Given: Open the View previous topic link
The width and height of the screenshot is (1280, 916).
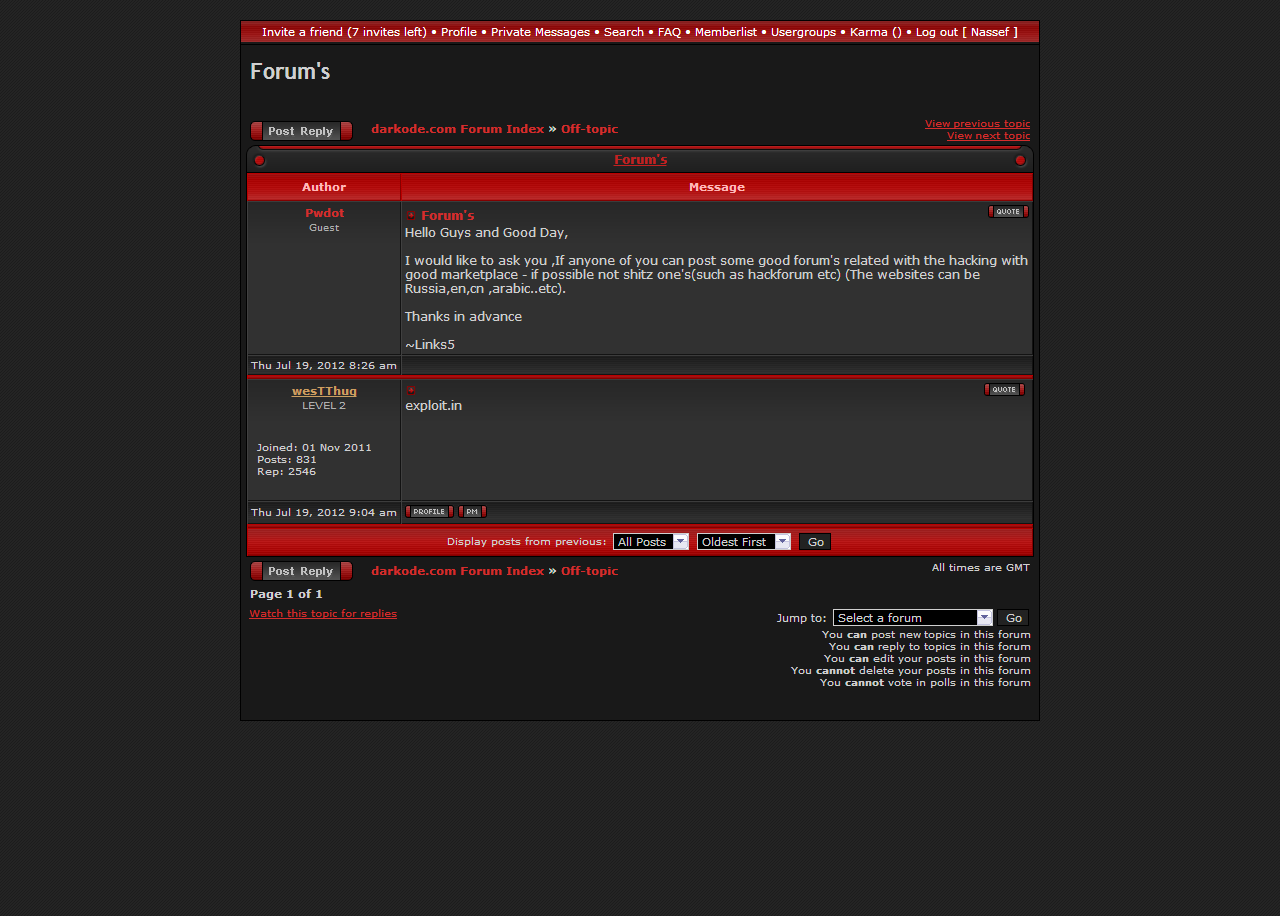Looking at the screenshot, I should point(977,124).
